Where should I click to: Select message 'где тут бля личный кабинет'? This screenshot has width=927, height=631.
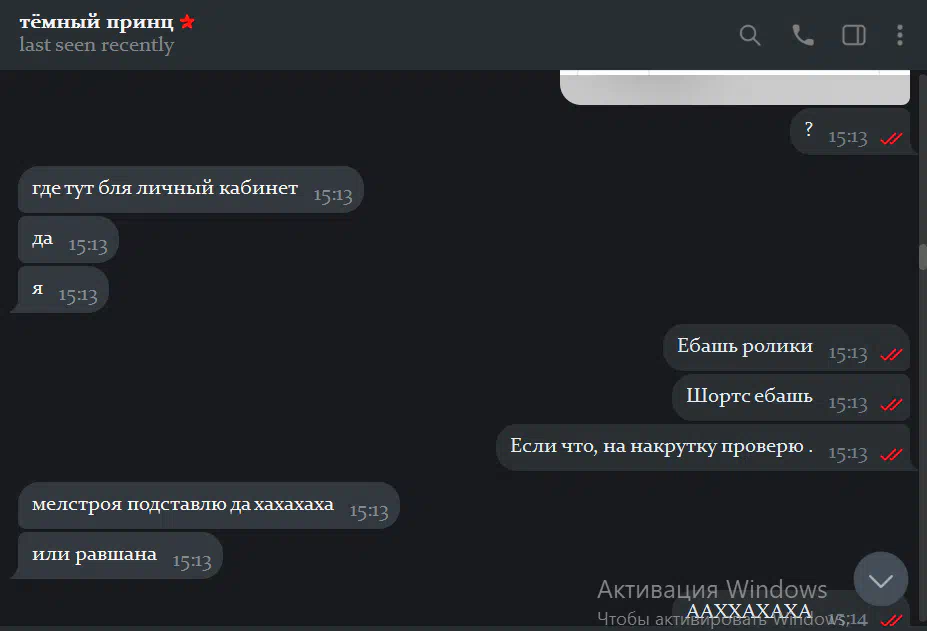click(190, 189)
